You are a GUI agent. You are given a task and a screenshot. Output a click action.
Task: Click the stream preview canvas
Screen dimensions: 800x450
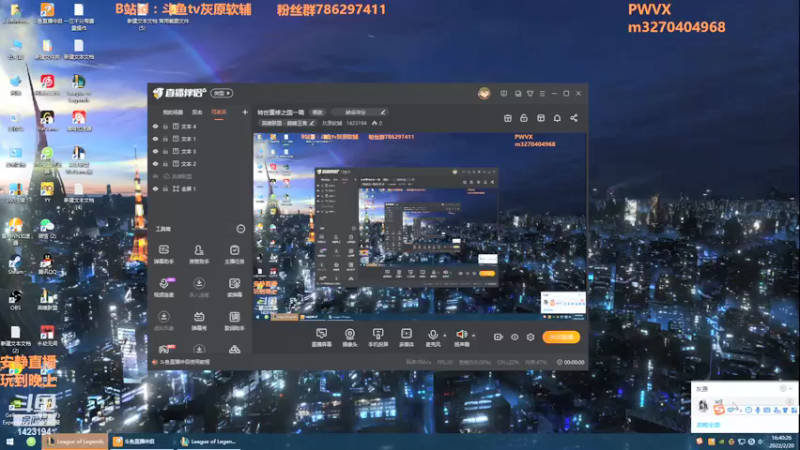point(420,227)
